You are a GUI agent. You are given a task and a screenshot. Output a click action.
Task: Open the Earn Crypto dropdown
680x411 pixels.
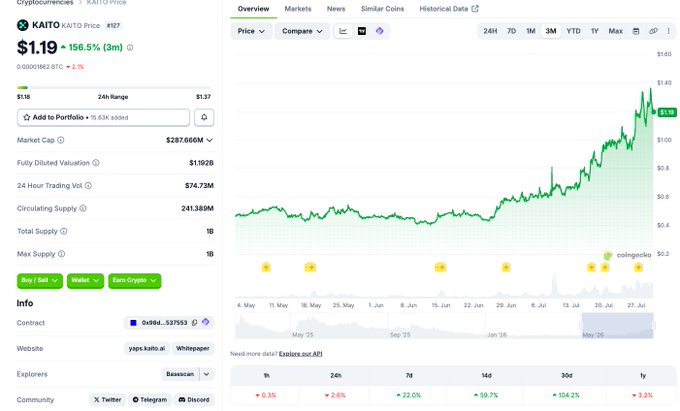[134, 281]
